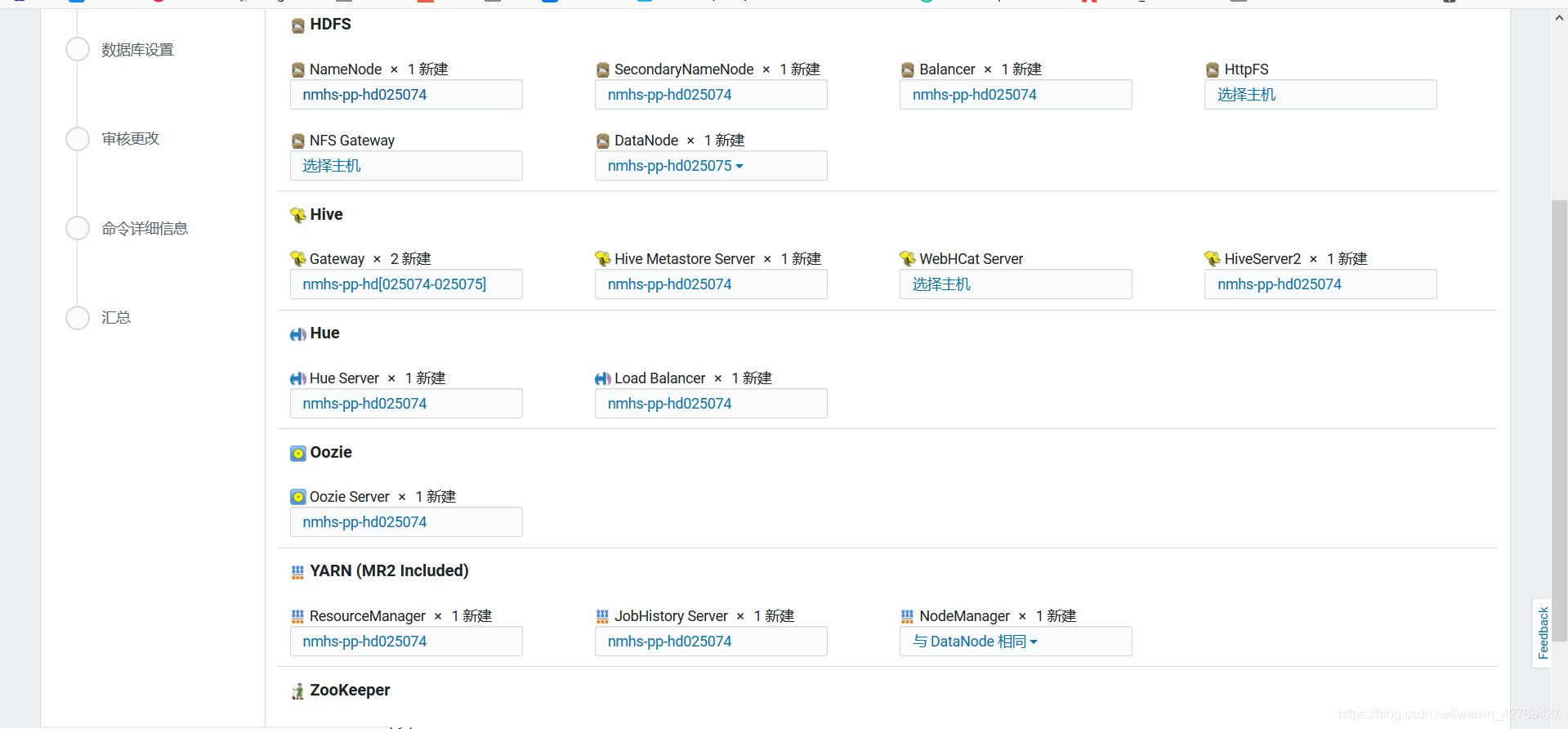
Task: Click the NodeManager role icon
Action: click(908, 616)
